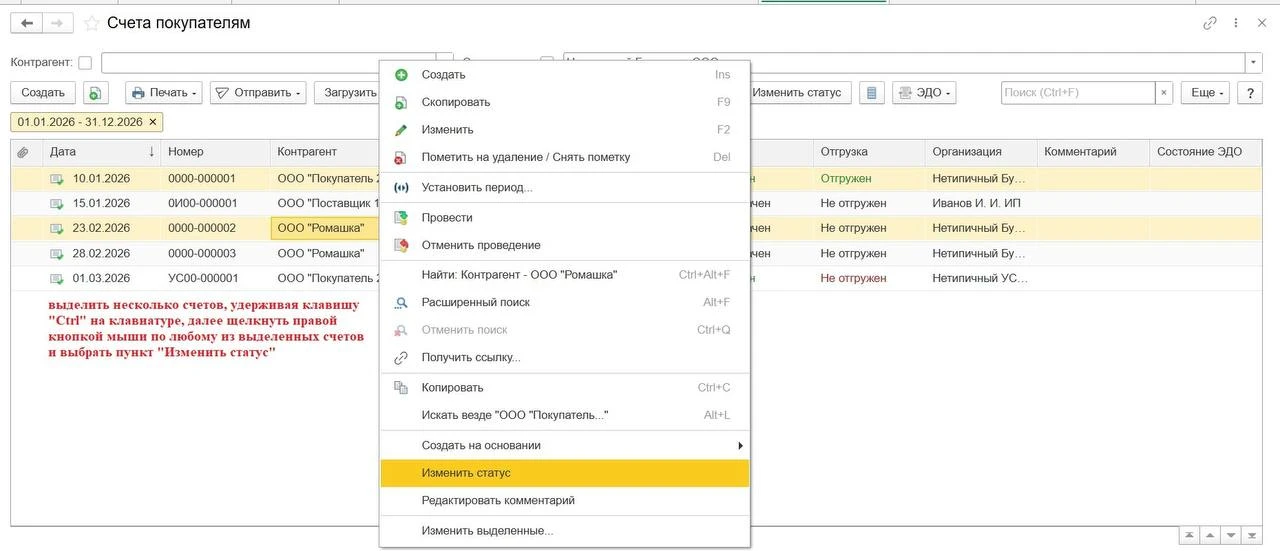Select cell with number 0И00-000001

[215, 203]
